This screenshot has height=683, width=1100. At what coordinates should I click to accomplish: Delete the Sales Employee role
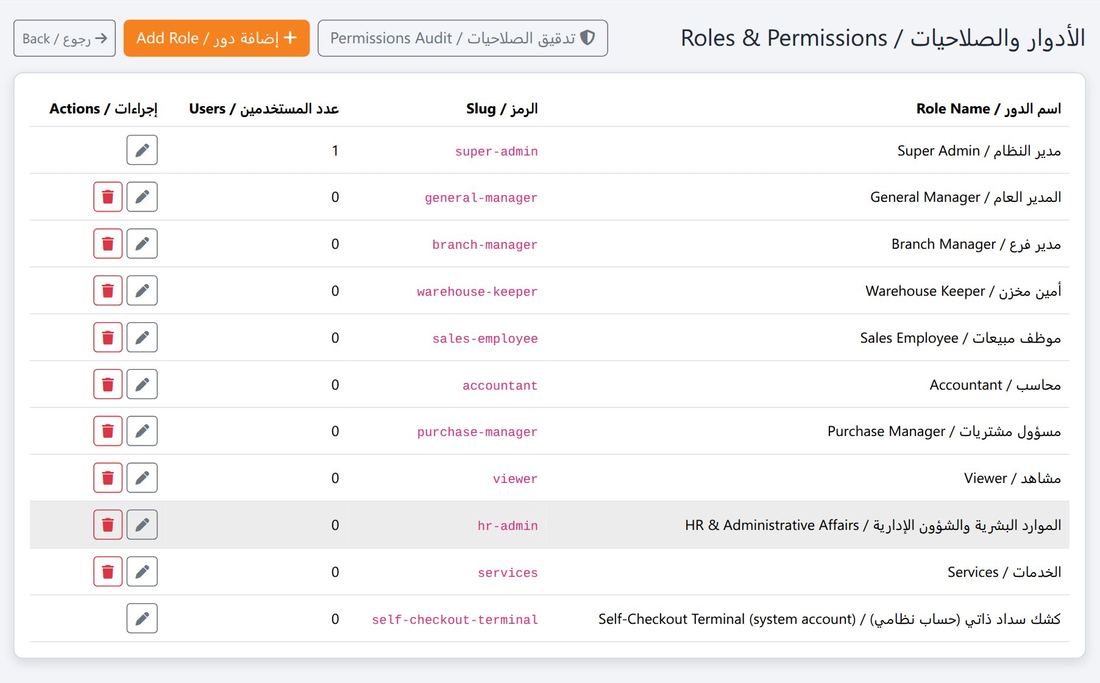click(x=108, y=337)
